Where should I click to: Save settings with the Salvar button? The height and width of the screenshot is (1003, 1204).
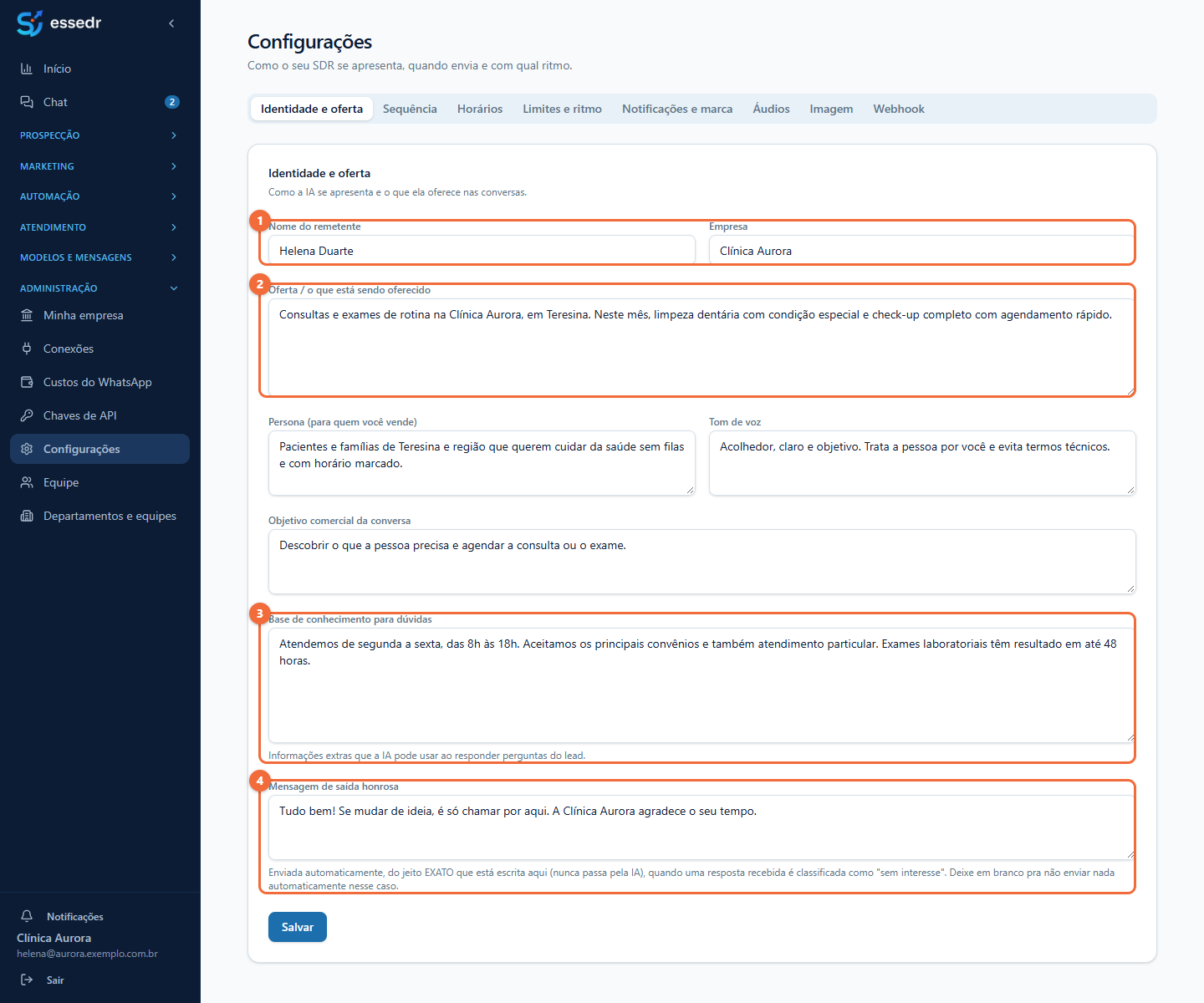298,927
